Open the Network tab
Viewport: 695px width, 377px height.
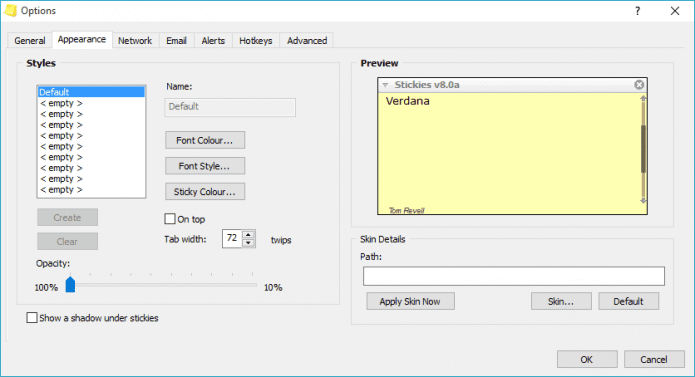[x=135, y=41]
